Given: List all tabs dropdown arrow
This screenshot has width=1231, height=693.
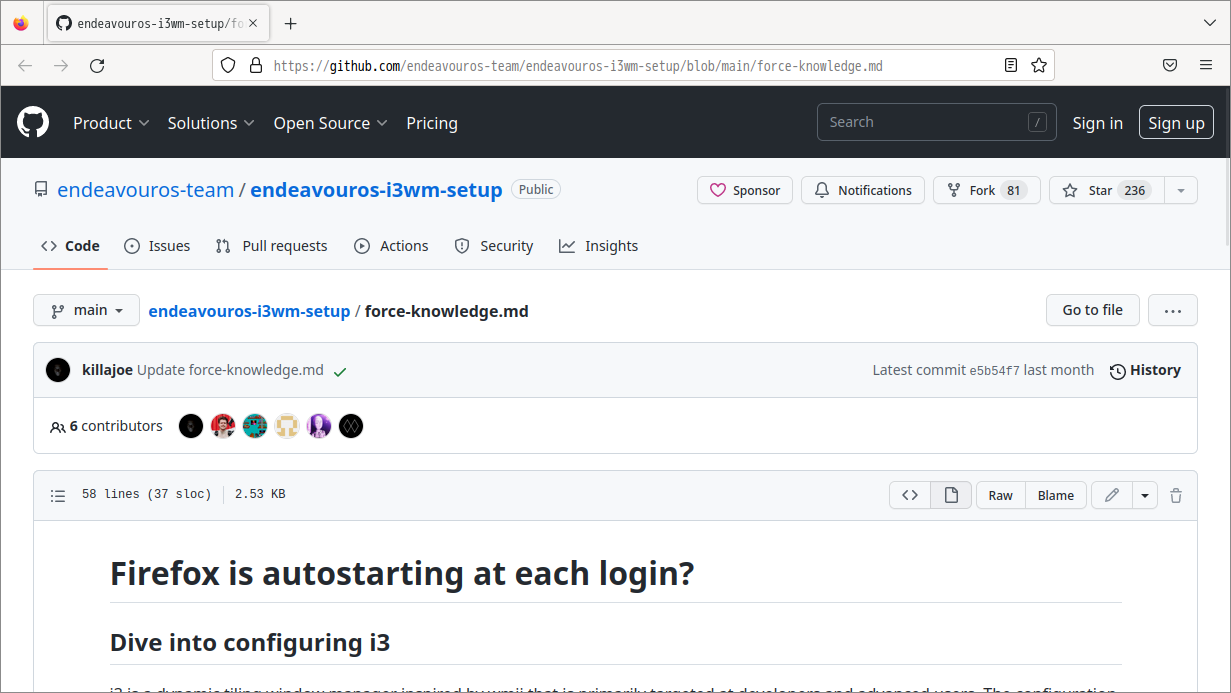Looking at the screenshot, I should pos(1209,23).
